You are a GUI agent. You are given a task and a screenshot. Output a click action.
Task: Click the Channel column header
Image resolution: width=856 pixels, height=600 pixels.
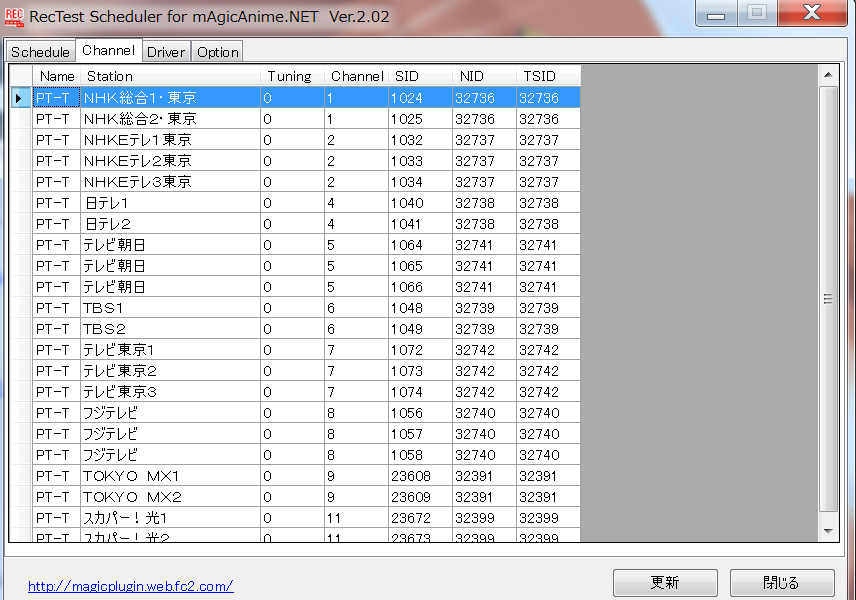tap(356, 76)
